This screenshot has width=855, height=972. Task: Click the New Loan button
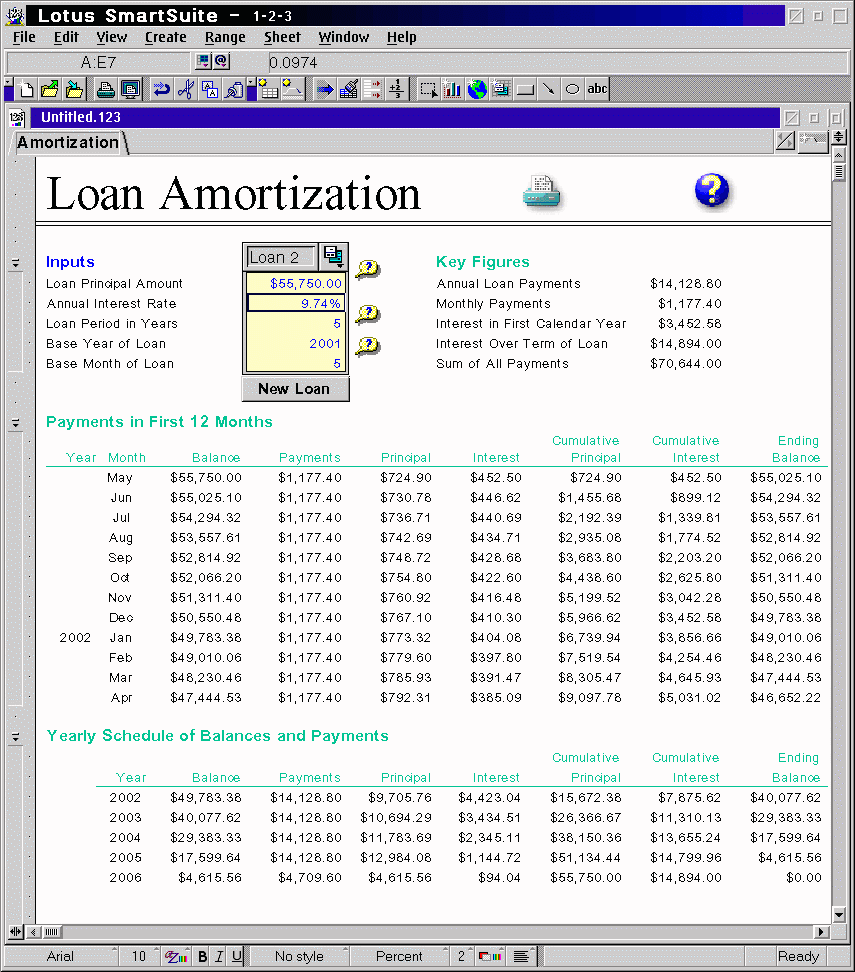(x=295, y=389)
